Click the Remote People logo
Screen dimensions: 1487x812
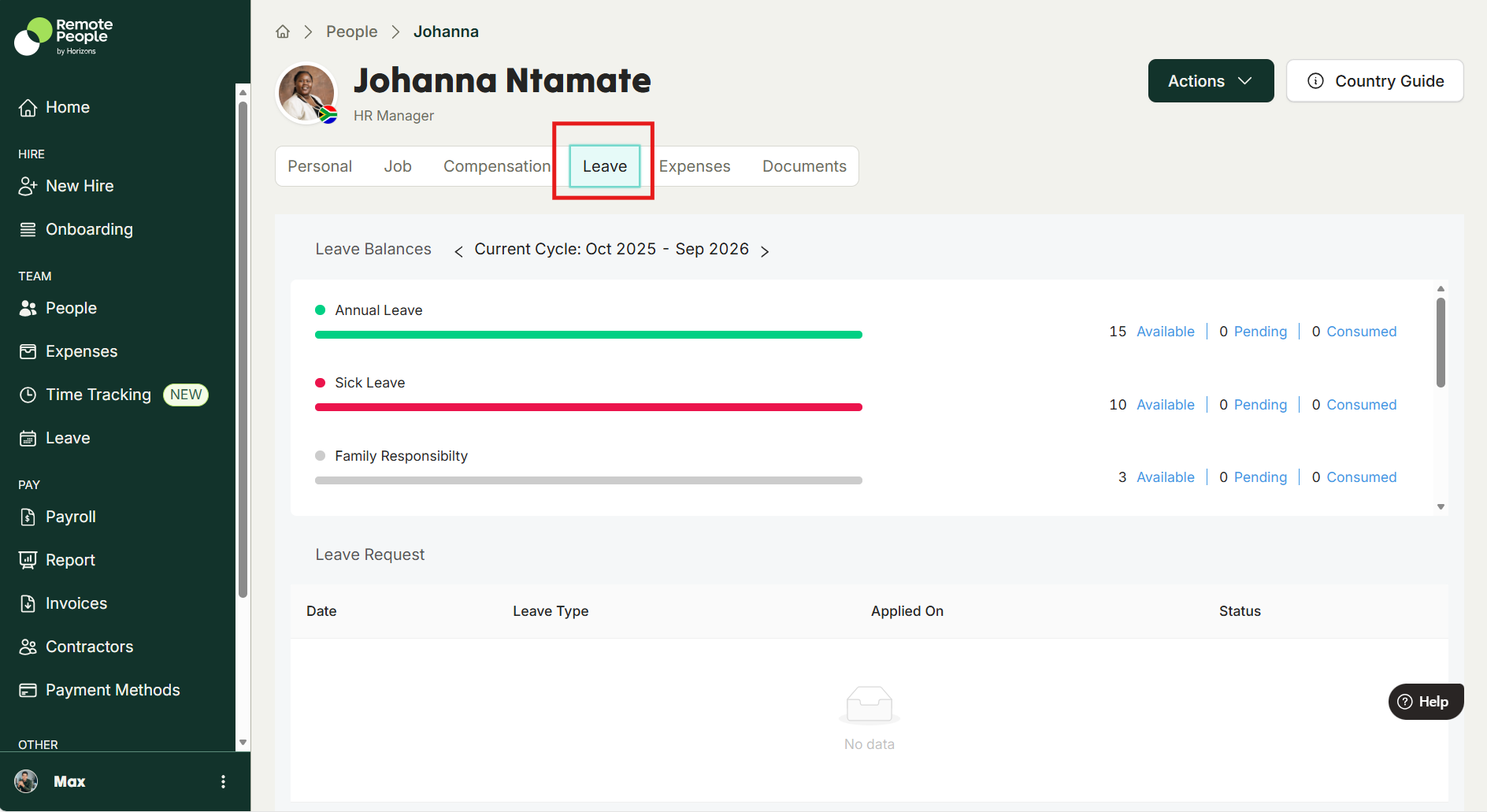pos(64,36)
